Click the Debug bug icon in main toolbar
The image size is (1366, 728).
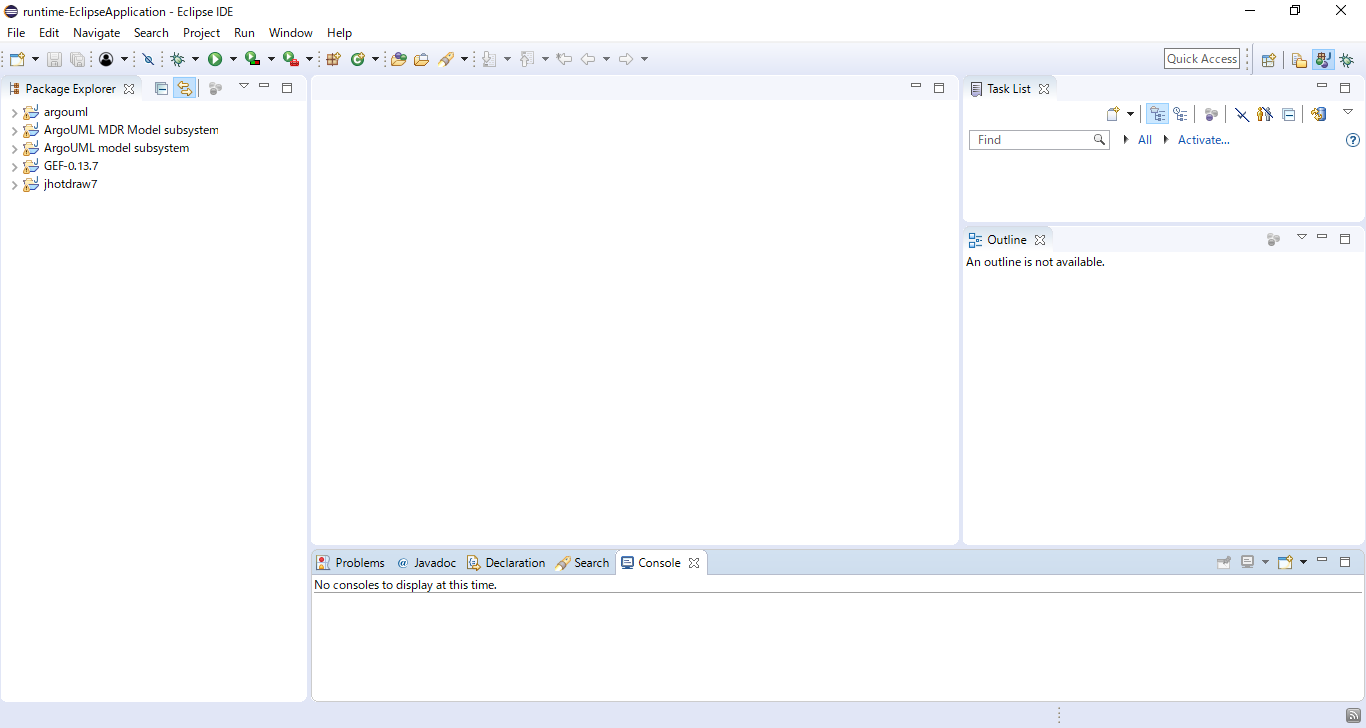[178, 59]
